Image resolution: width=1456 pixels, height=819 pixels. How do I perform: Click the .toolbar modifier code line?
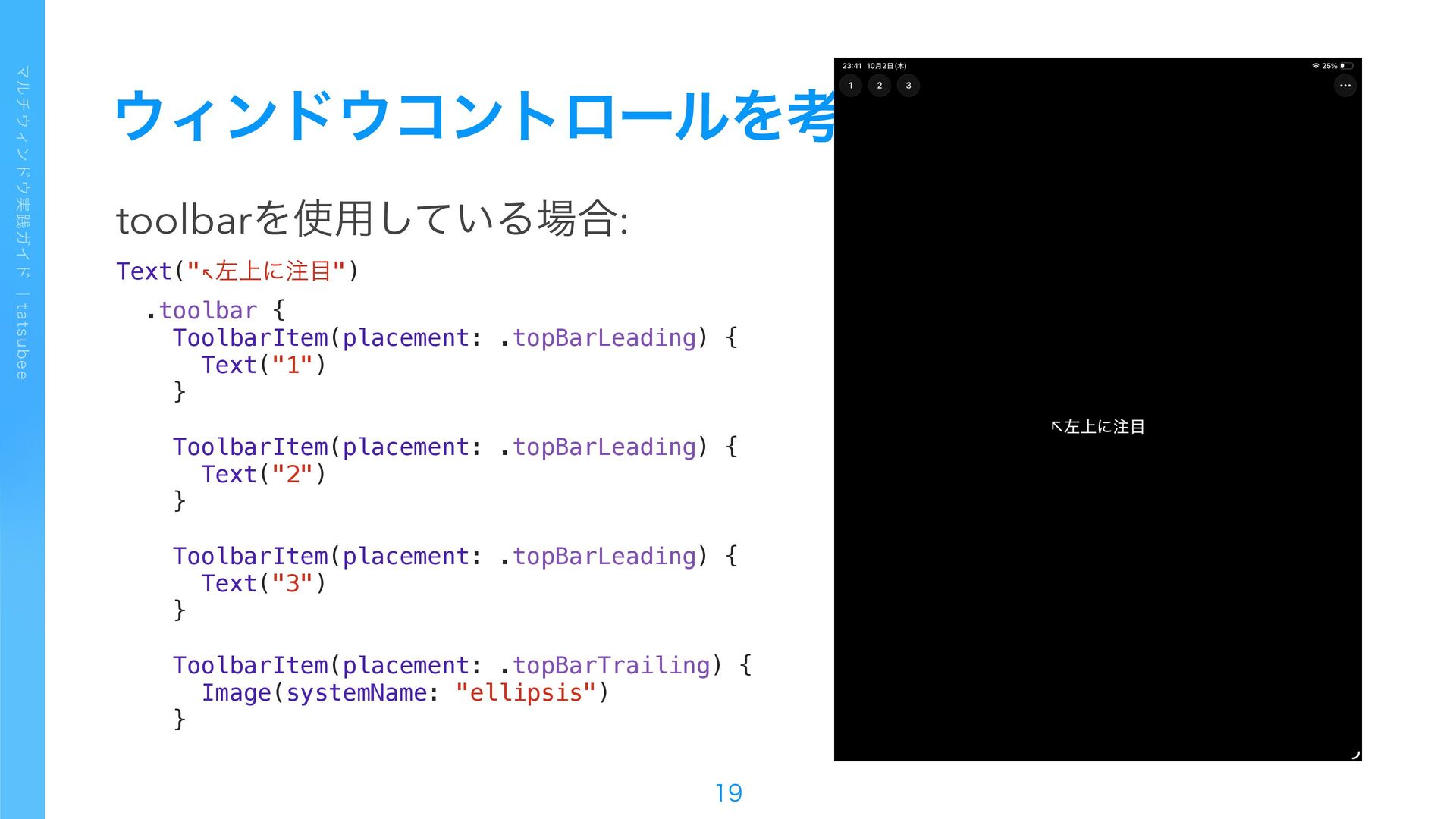coord(215,310)
